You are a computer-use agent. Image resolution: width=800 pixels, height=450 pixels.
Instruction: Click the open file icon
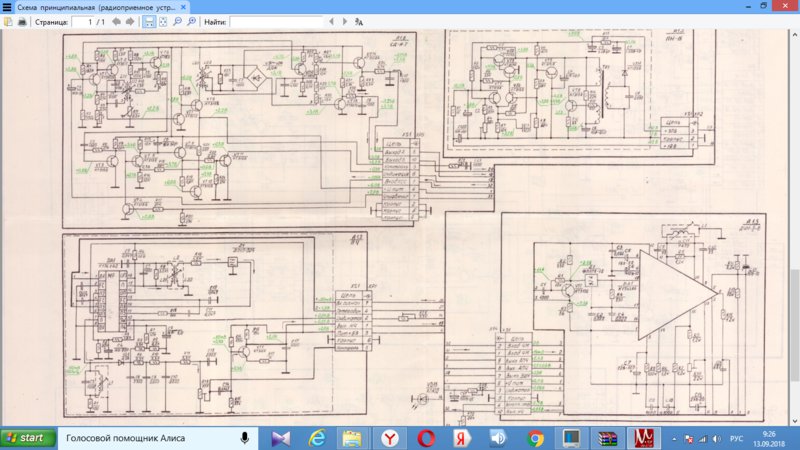click(8, 22)
